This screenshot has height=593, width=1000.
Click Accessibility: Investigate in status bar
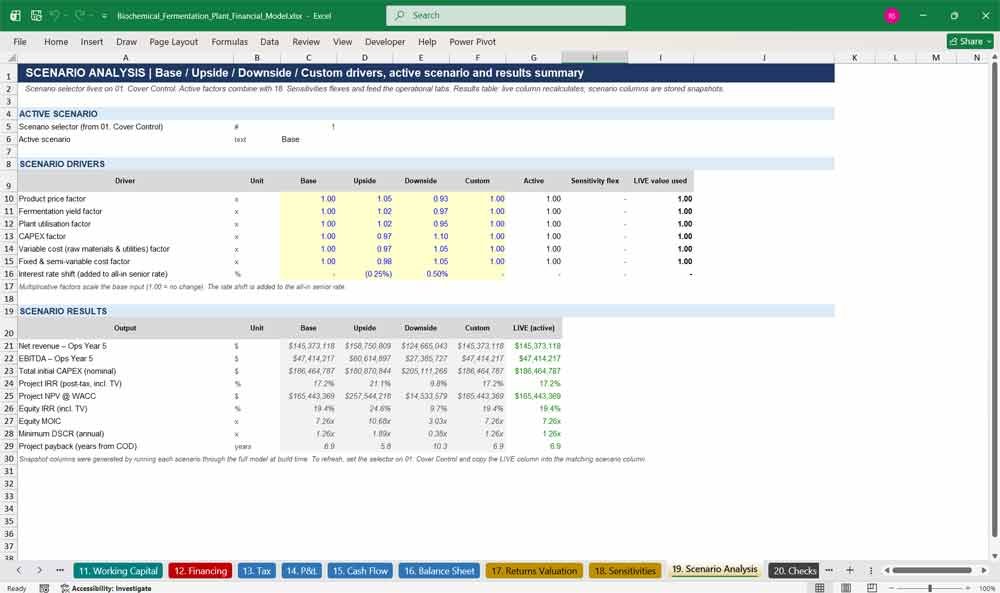(x=107, y=588)
